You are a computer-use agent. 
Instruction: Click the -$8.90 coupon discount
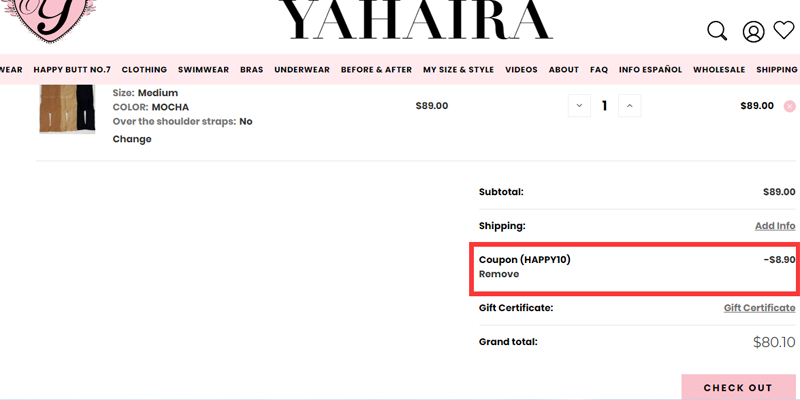780,259
